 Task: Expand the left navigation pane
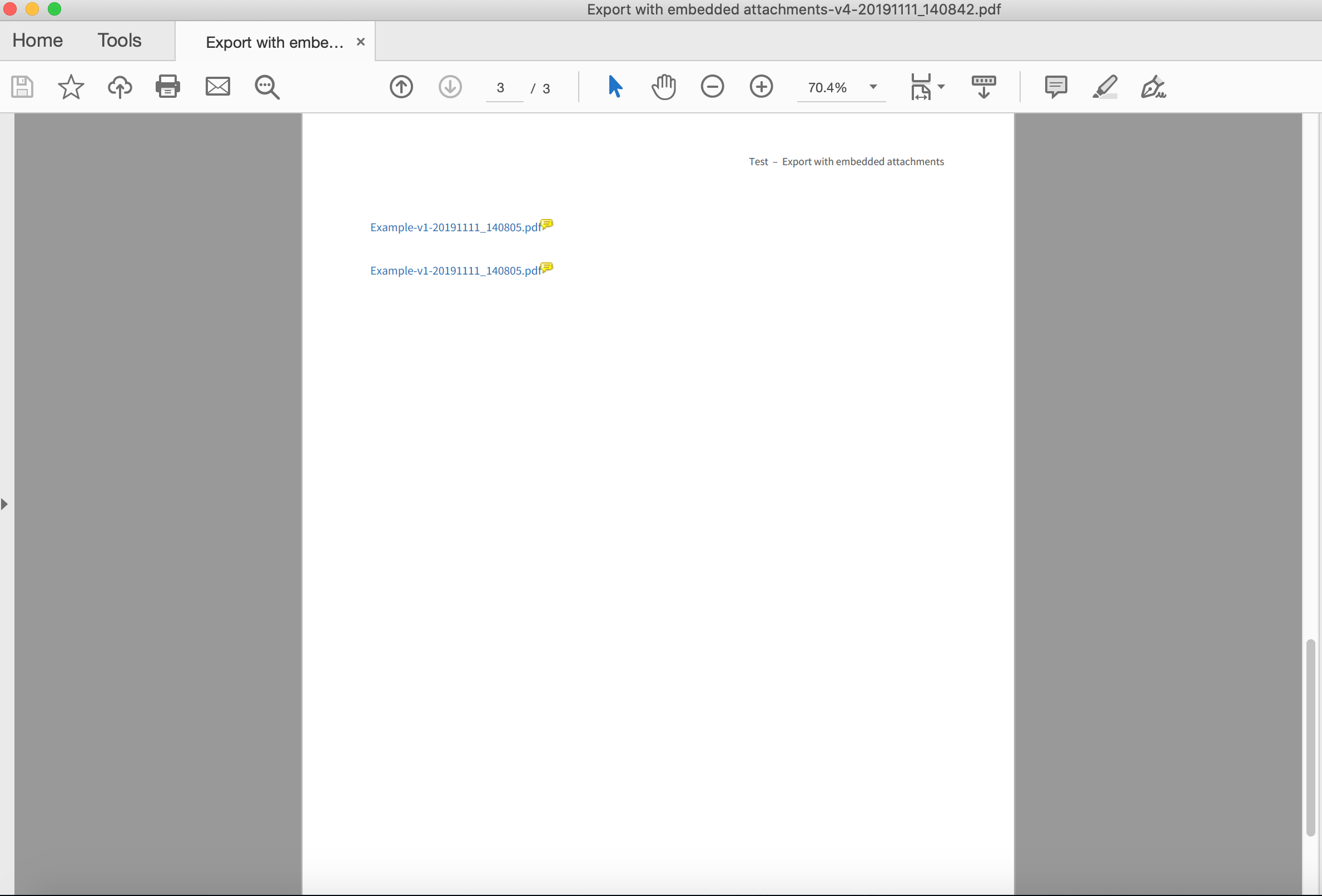(x=4, y=504)
